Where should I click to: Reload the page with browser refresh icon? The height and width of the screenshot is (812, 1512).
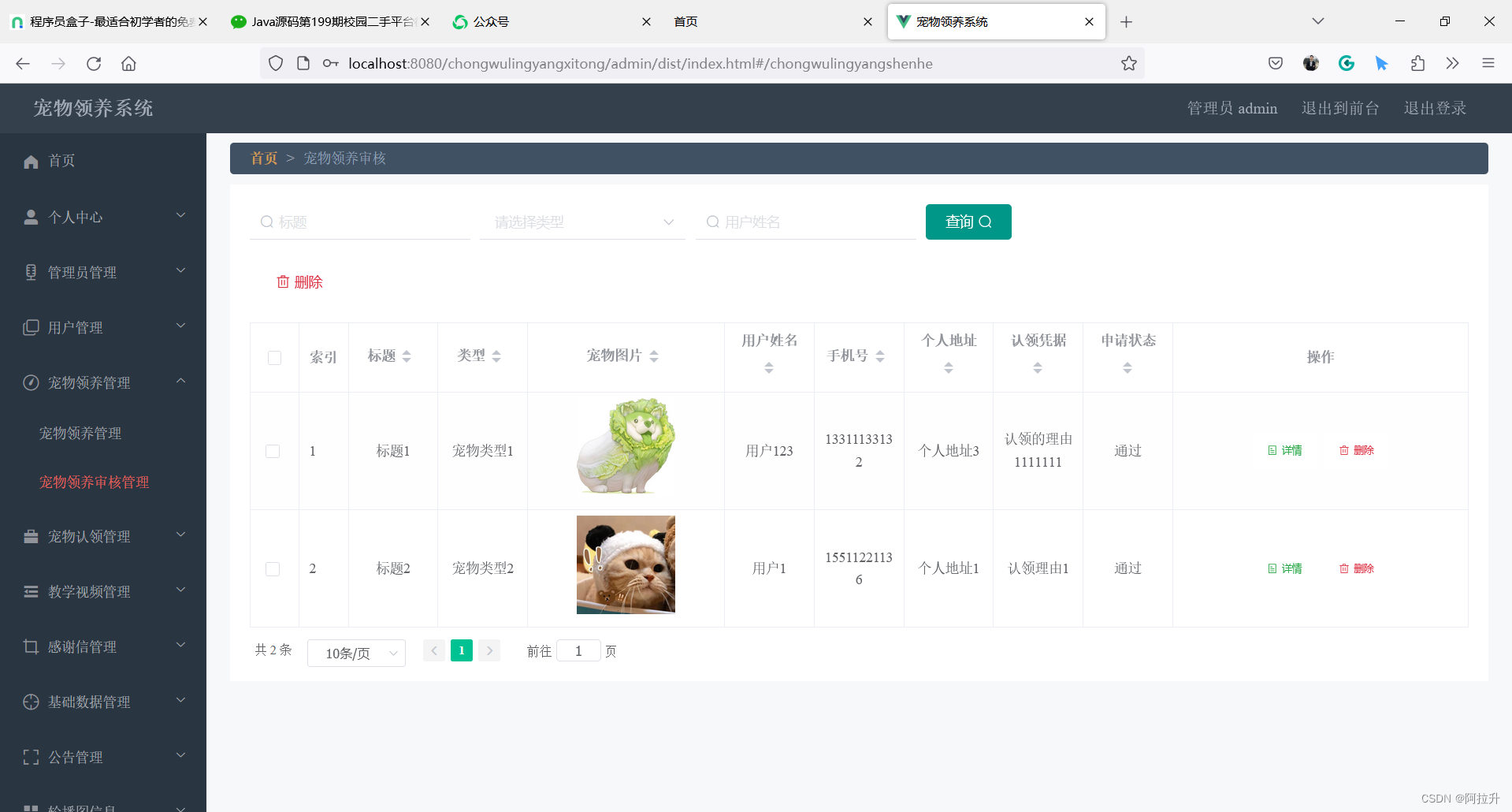94,64
